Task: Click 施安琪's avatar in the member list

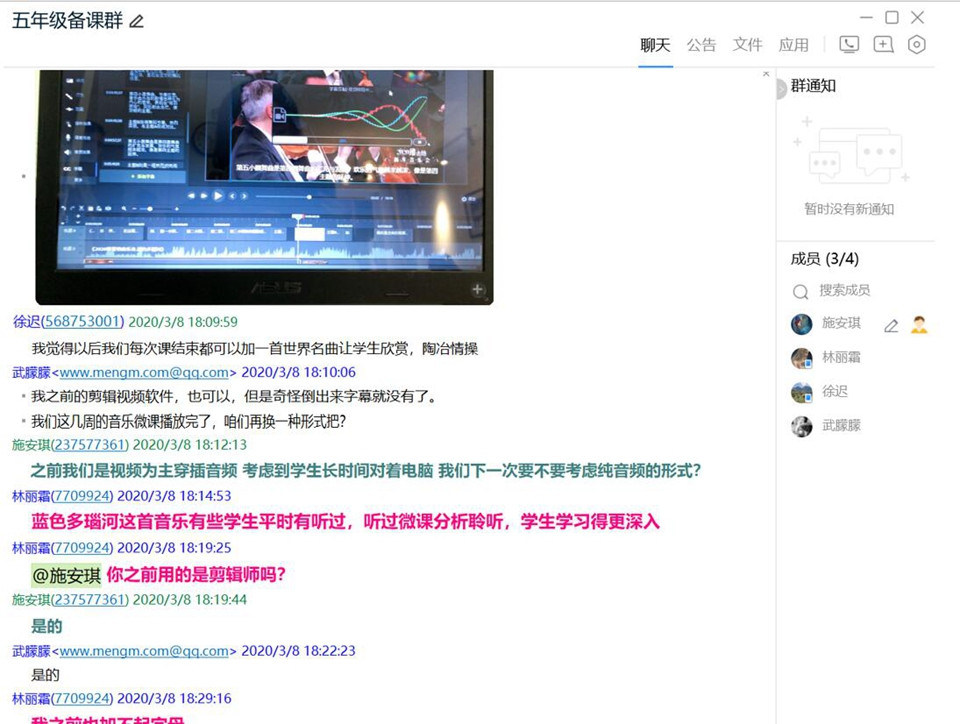Action: (x=801, y=324)
